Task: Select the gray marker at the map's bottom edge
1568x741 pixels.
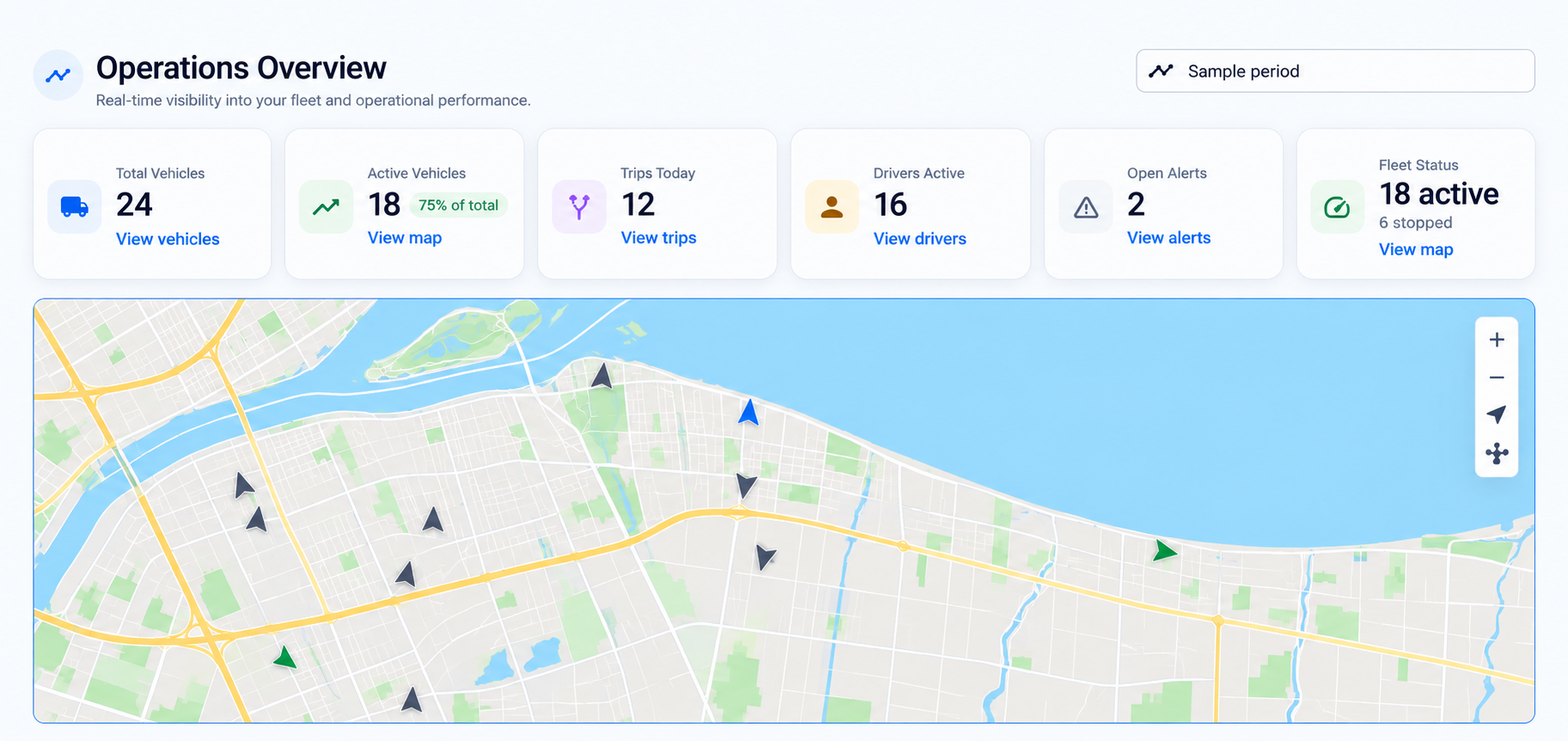Action: point(412,700)
